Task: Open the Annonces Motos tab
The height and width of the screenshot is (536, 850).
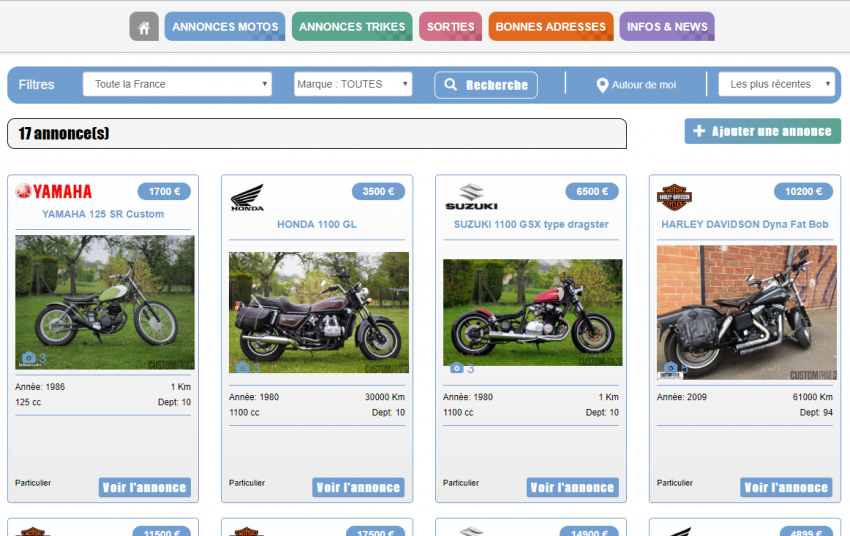Action: [225, 27]
